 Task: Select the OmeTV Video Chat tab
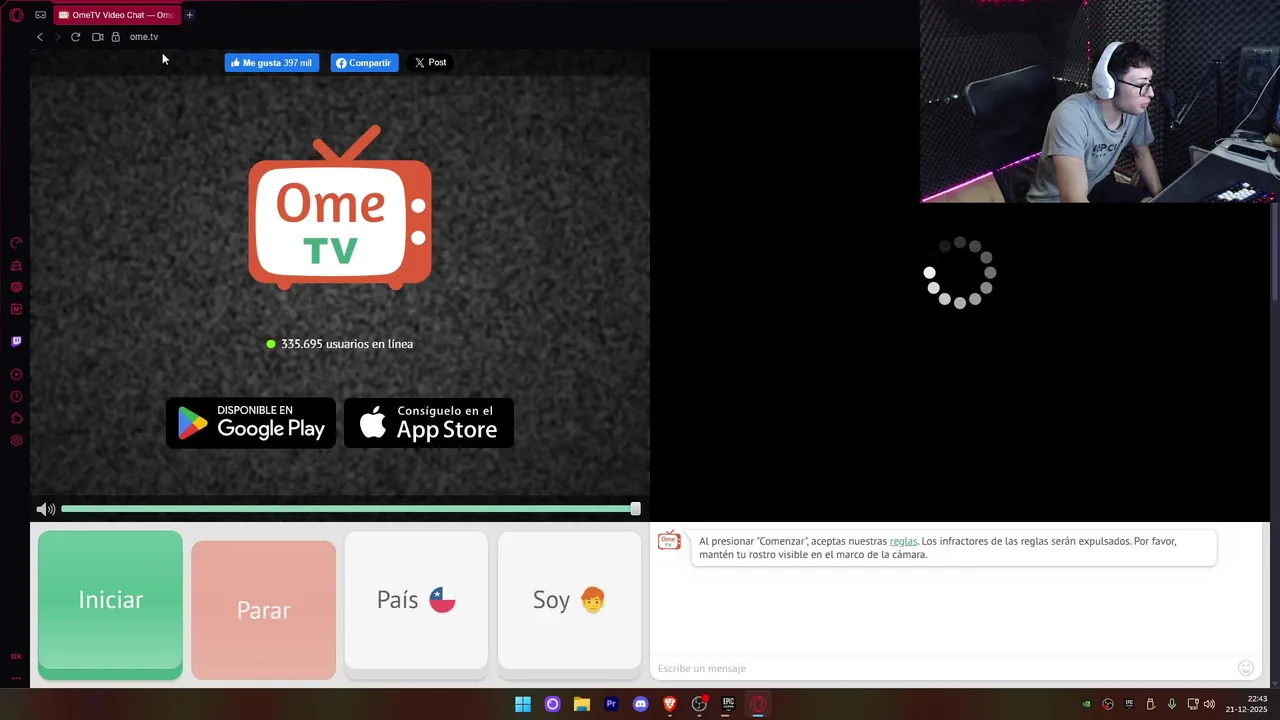(x=115, y=15)
